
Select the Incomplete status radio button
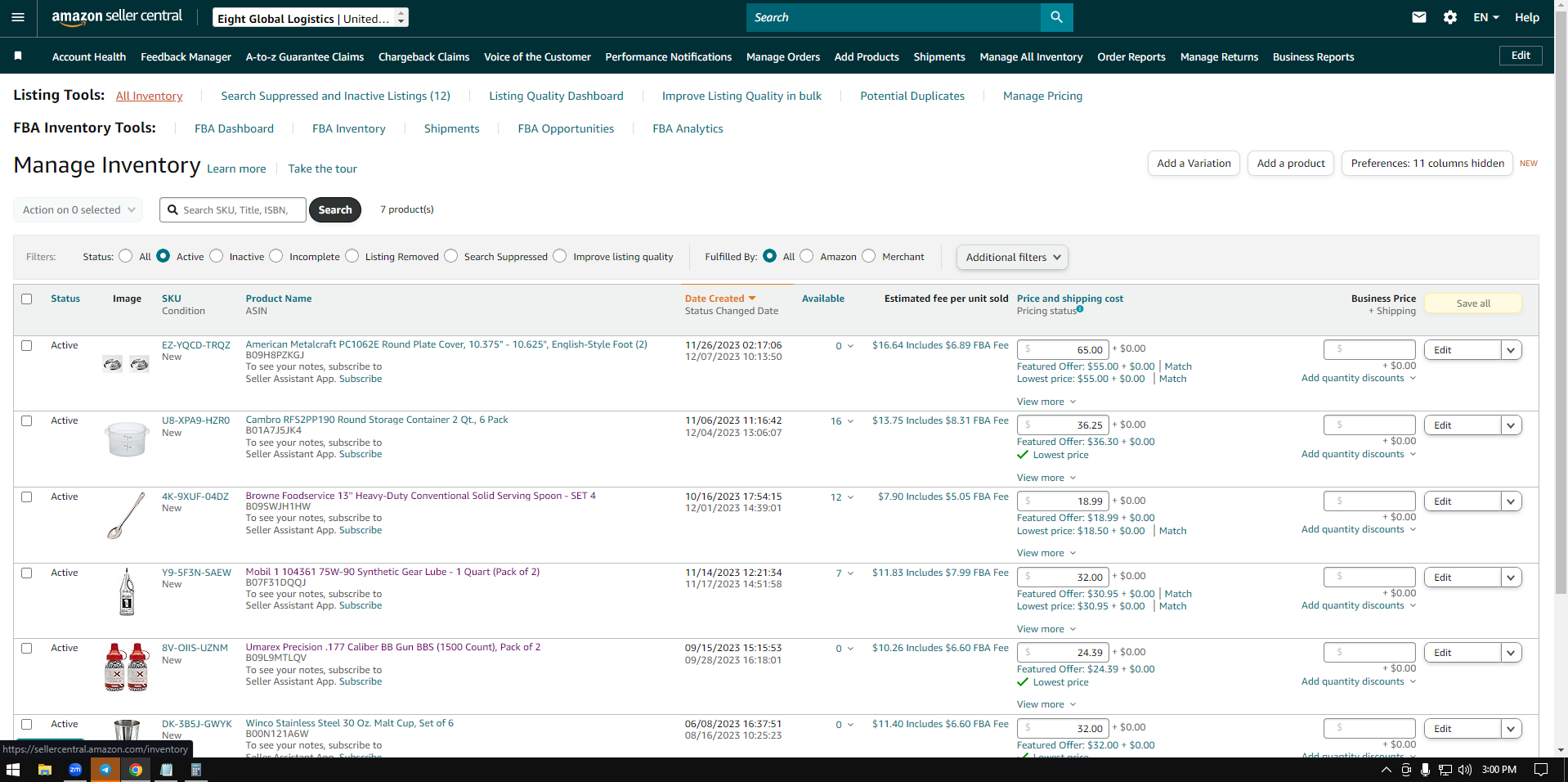pos(276,256)
